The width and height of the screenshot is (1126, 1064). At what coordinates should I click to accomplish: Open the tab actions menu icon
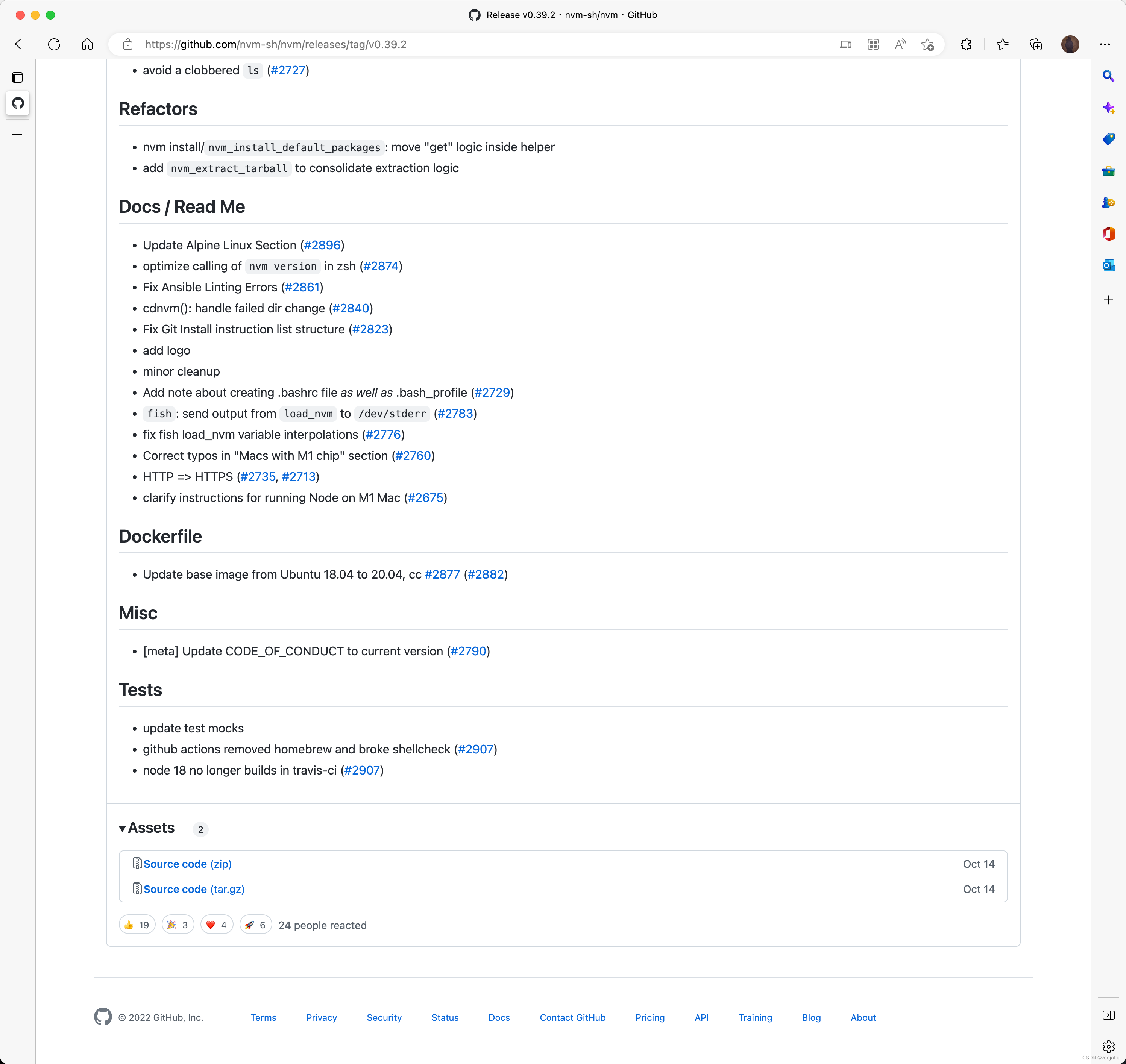tap(18, 78)
